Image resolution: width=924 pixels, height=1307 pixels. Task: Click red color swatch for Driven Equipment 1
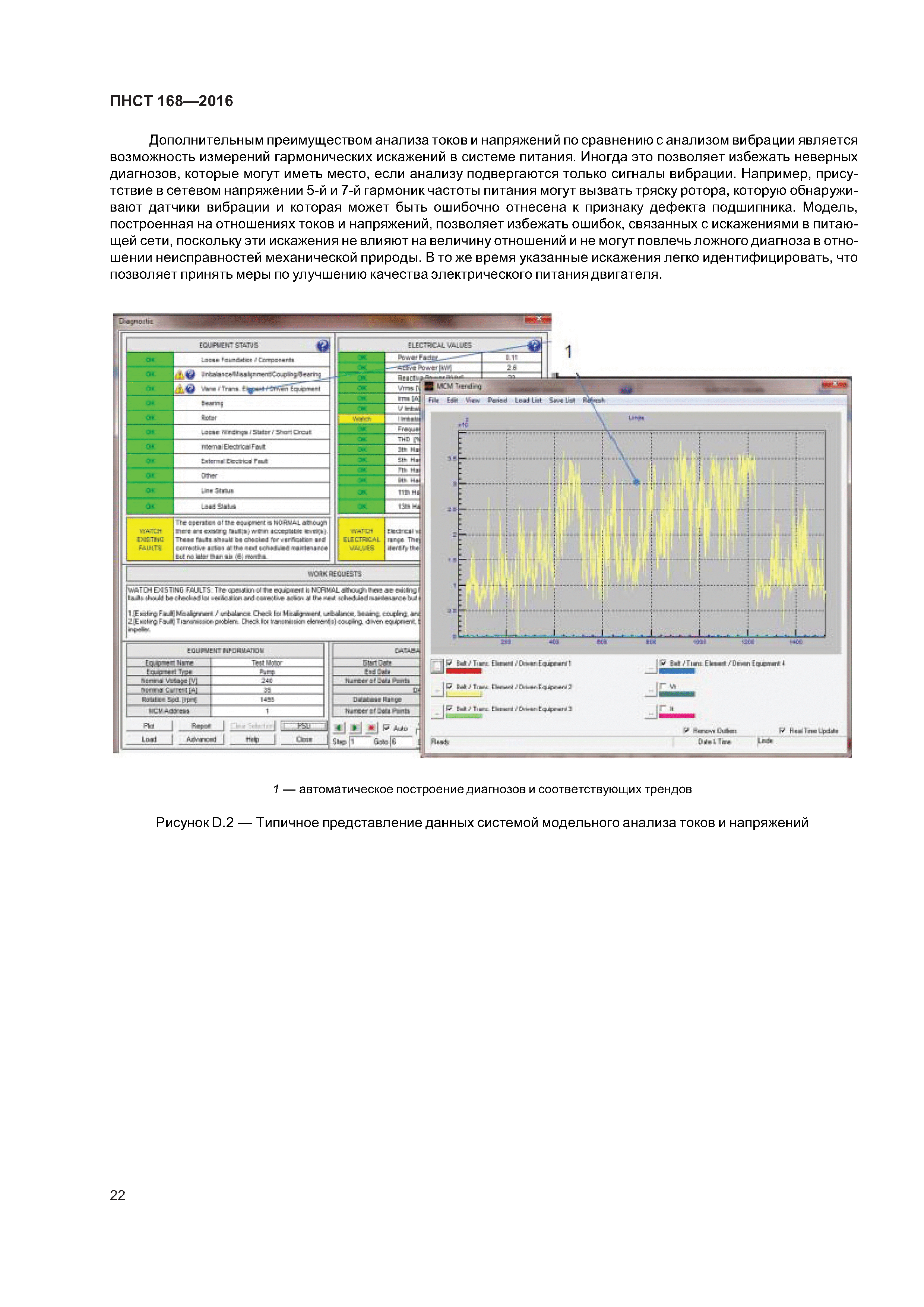[464, 671]
